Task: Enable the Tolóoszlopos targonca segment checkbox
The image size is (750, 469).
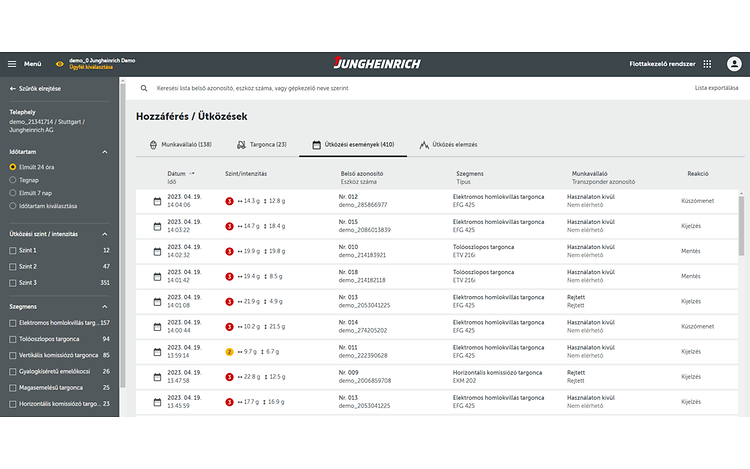Action: coord(12,339)
